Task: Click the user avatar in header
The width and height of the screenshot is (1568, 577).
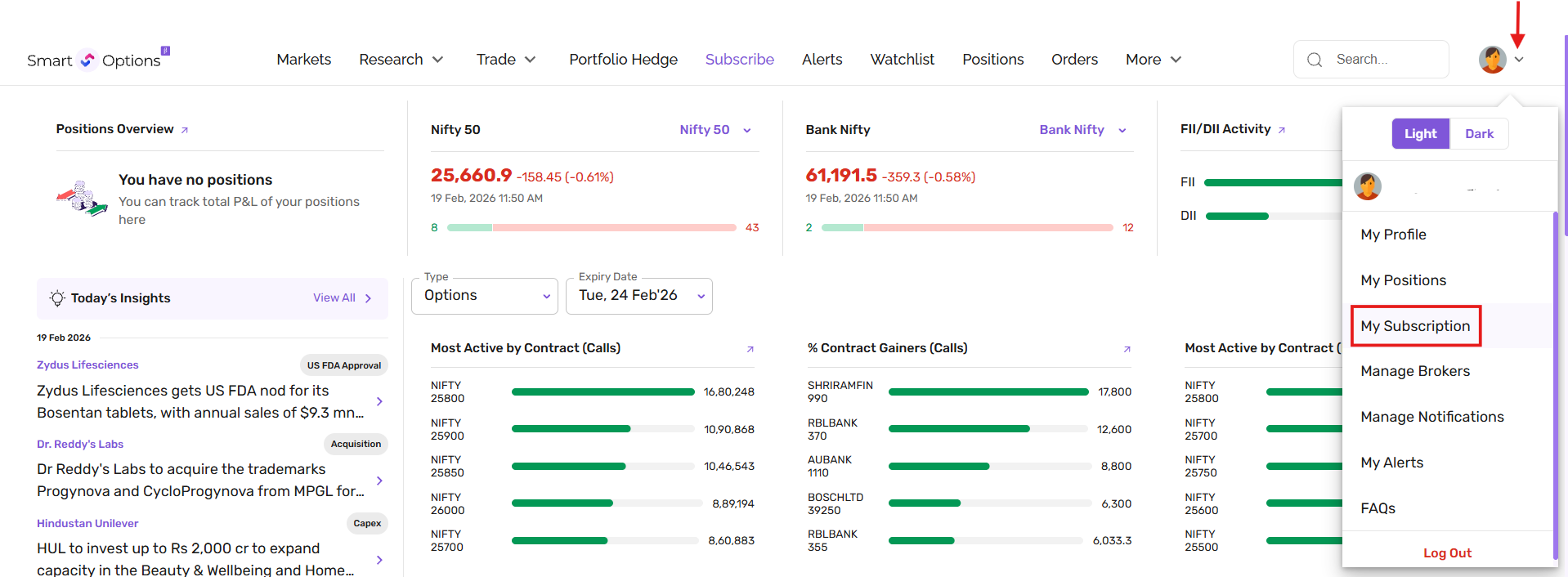Action: pos(1492,60)
